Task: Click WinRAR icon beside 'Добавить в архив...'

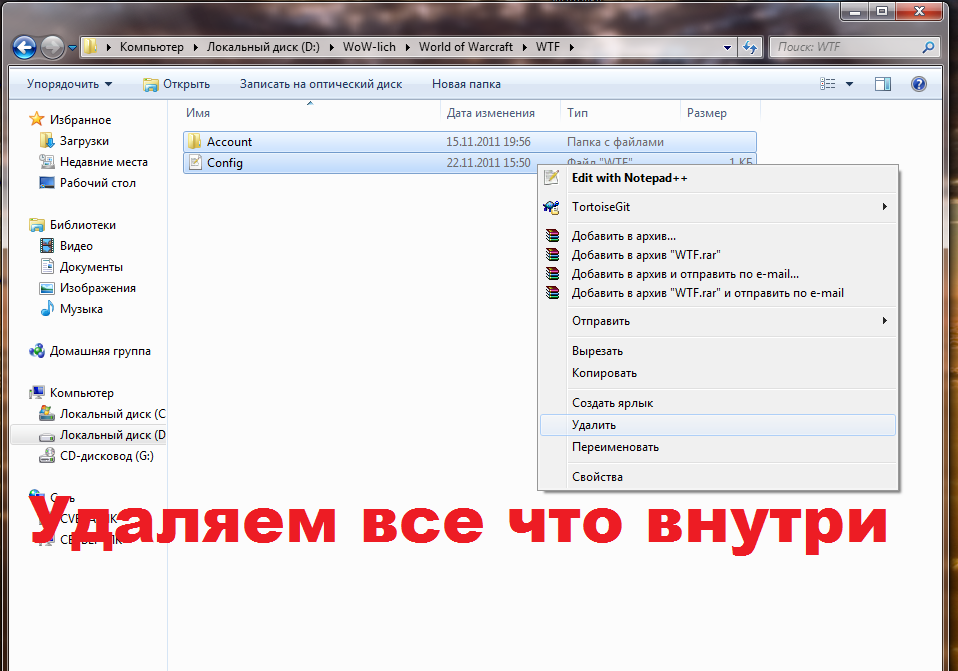Action: tap(552, 235)
